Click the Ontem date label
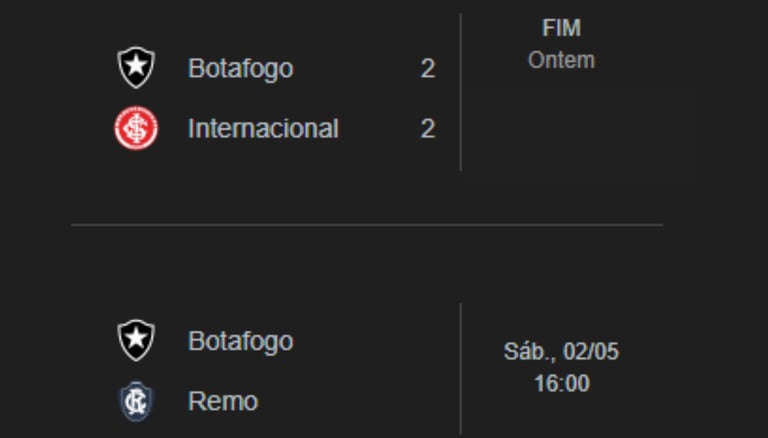Viewport: 768px width, 438px height. click(561, 60)
